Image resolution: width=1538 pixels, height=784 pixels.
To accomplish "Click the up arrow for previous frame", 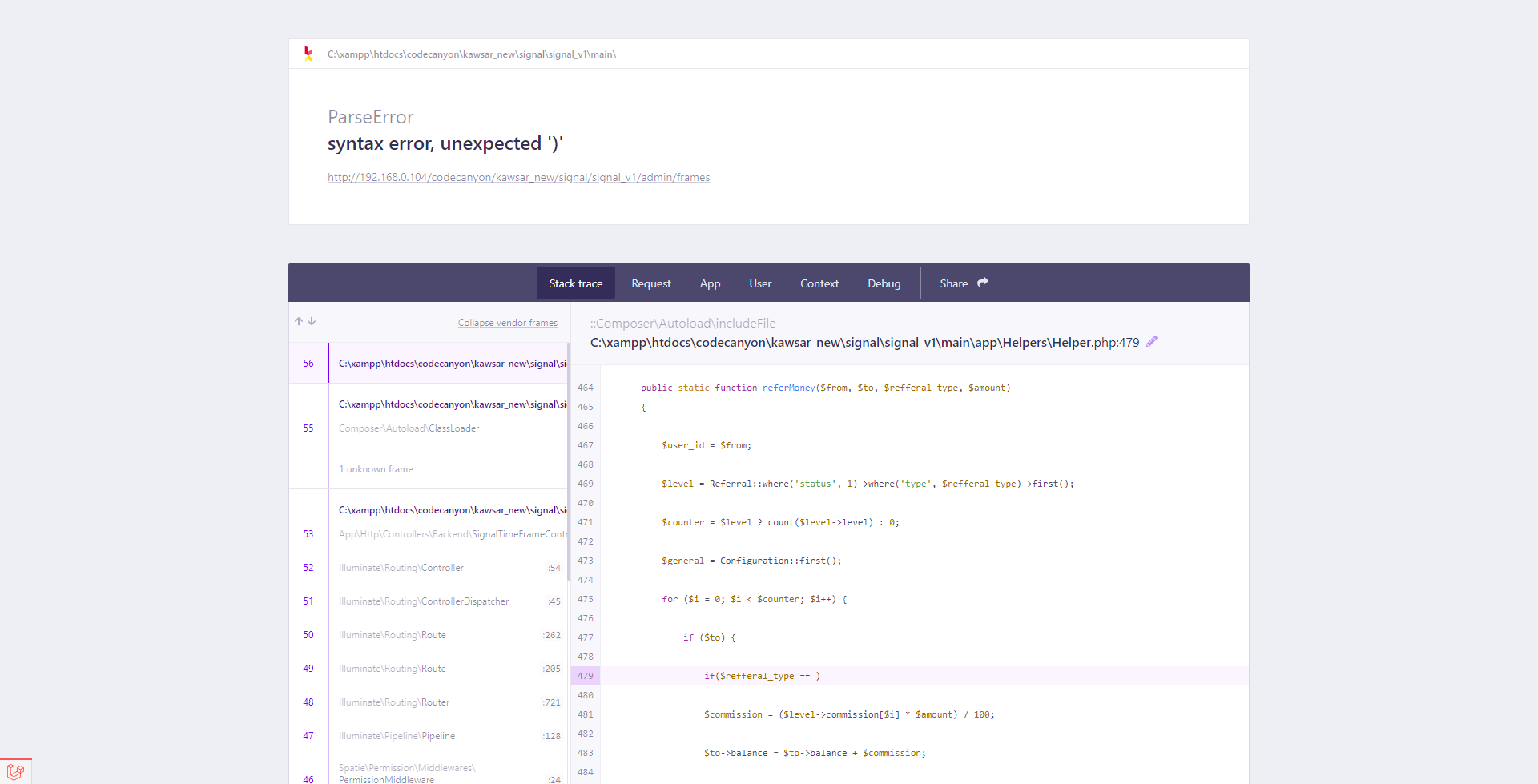I will pyautogui.click(x=299, y=321).
